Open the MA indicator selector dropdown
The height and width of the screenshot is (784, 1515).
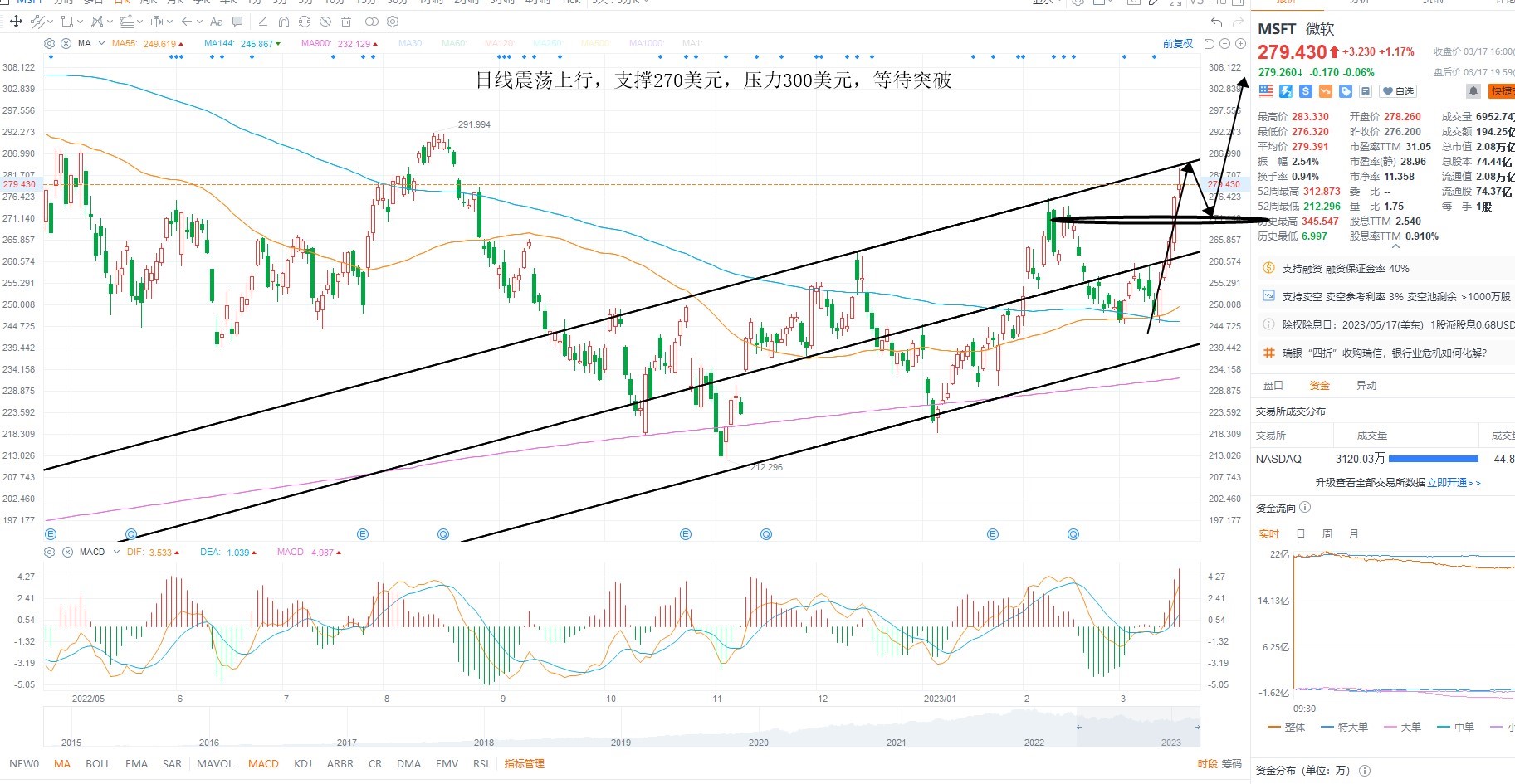[101, 43]
